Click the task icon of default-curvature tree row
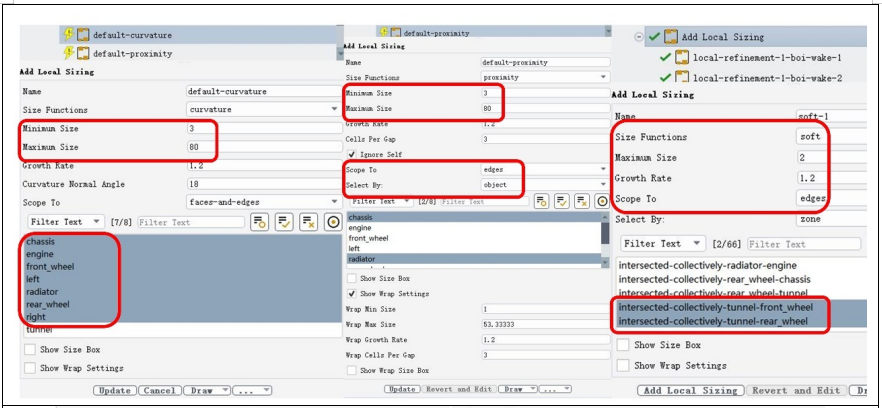The height and width of the screenshot is (408, 882). click(x=83, y=35)
